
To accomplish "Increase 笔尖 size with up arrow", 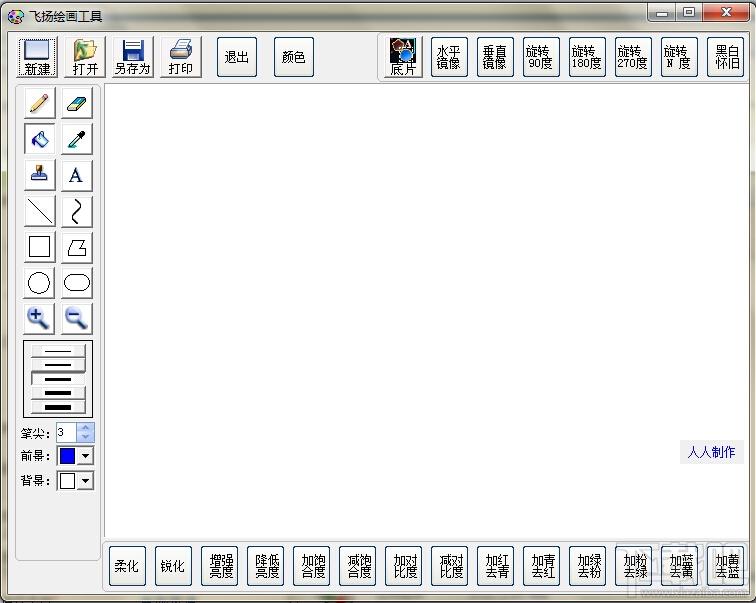I will [x=86, y=427].
